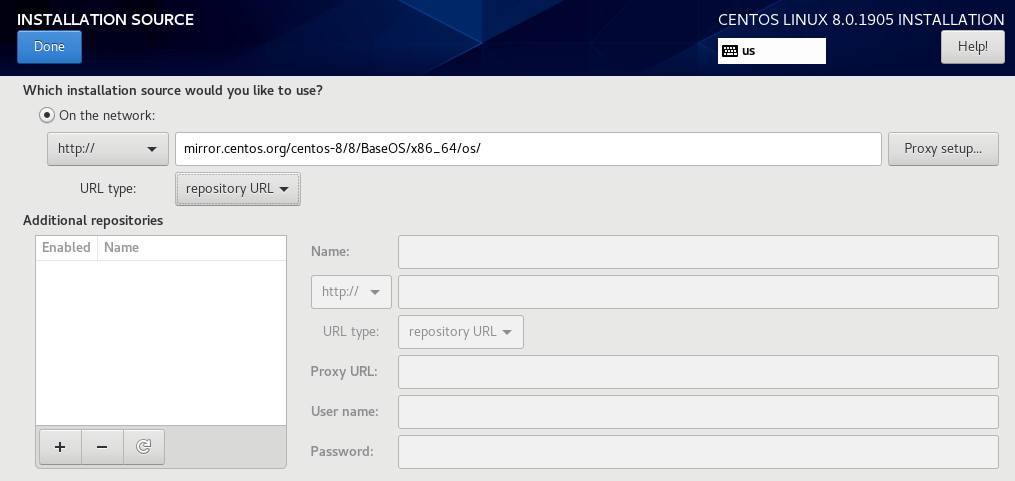Click the User name input field

tap(698, 412)
